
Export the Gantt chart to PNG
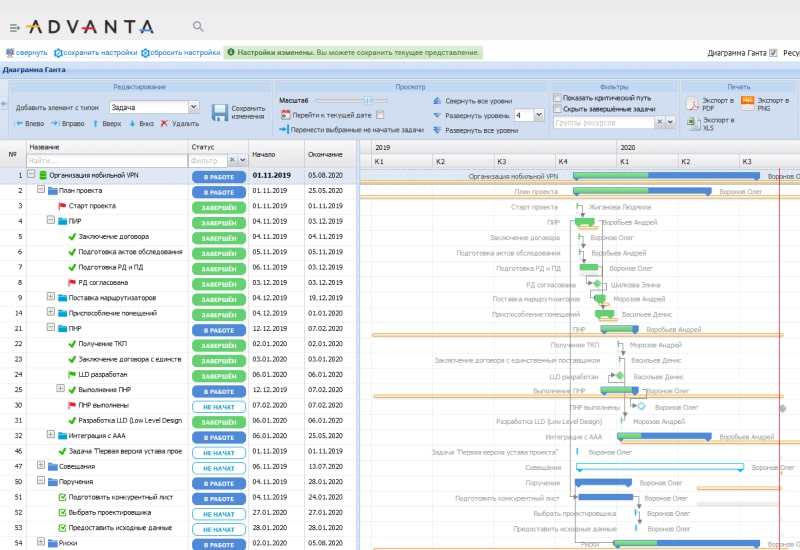click(x=748, y=101)
